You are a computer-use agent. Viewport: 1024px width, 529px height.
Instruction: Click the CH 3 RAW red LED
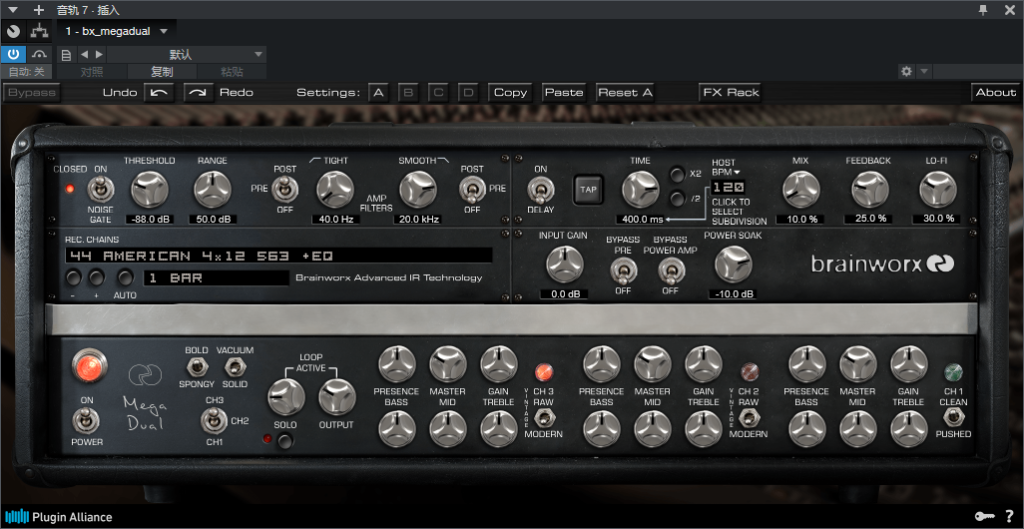543,372
